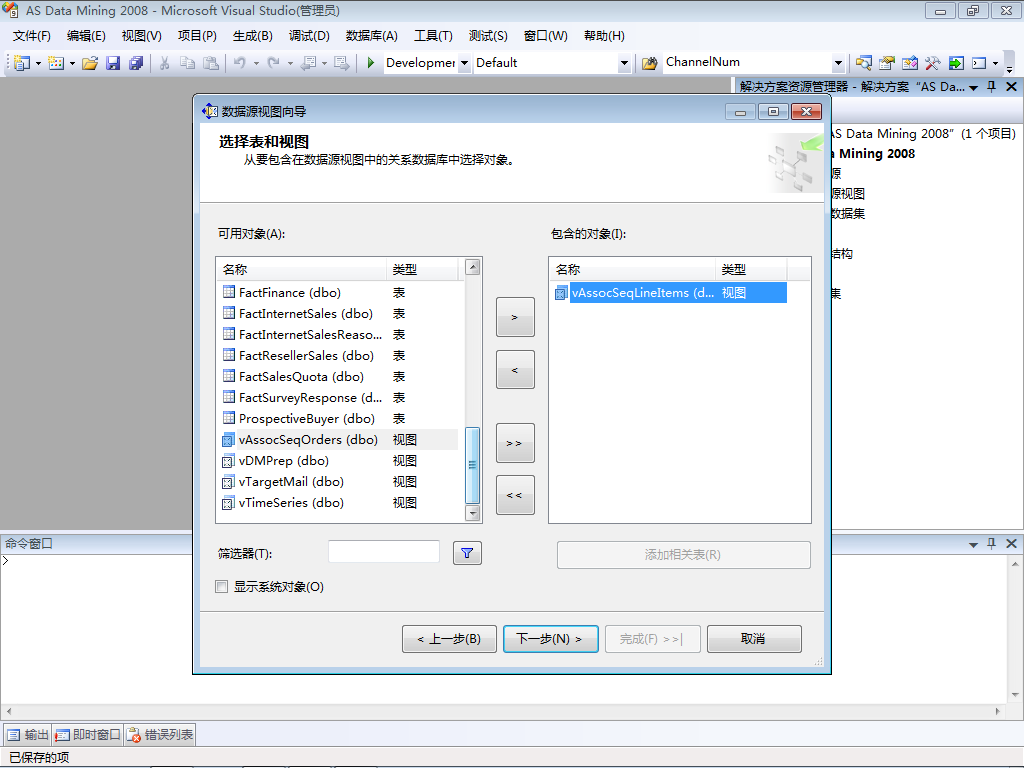Image resolution: width=1024 pixels, height=768 pixels.
Task: Click the green Start Debugging arrow
Action: click(370, 63)
